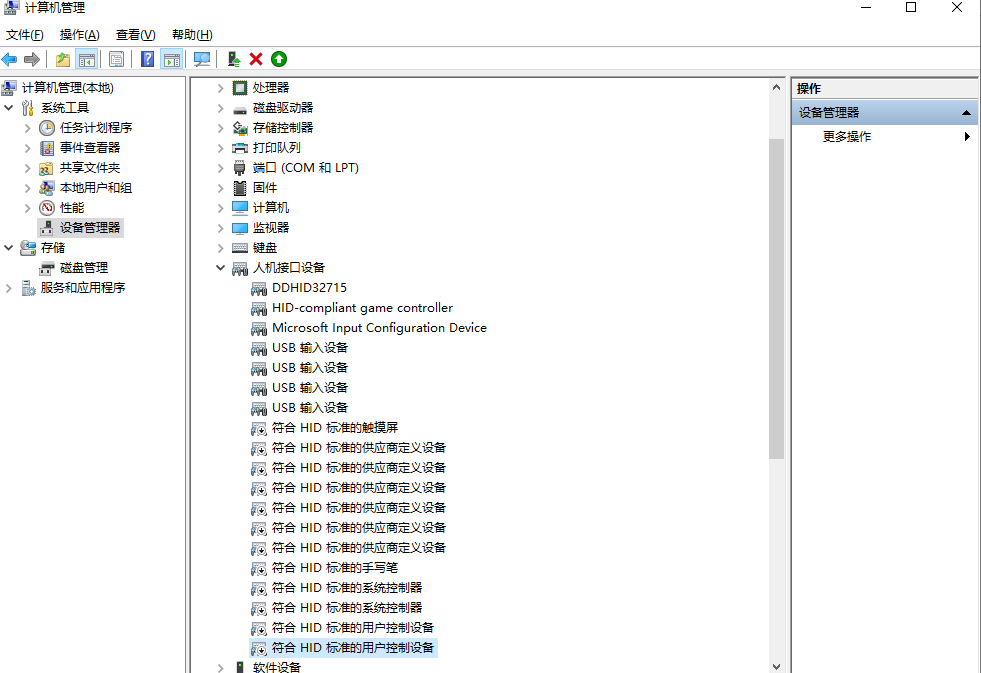
Task: Select the 磁盘驱动器 category icon
Action: (240, 109)
